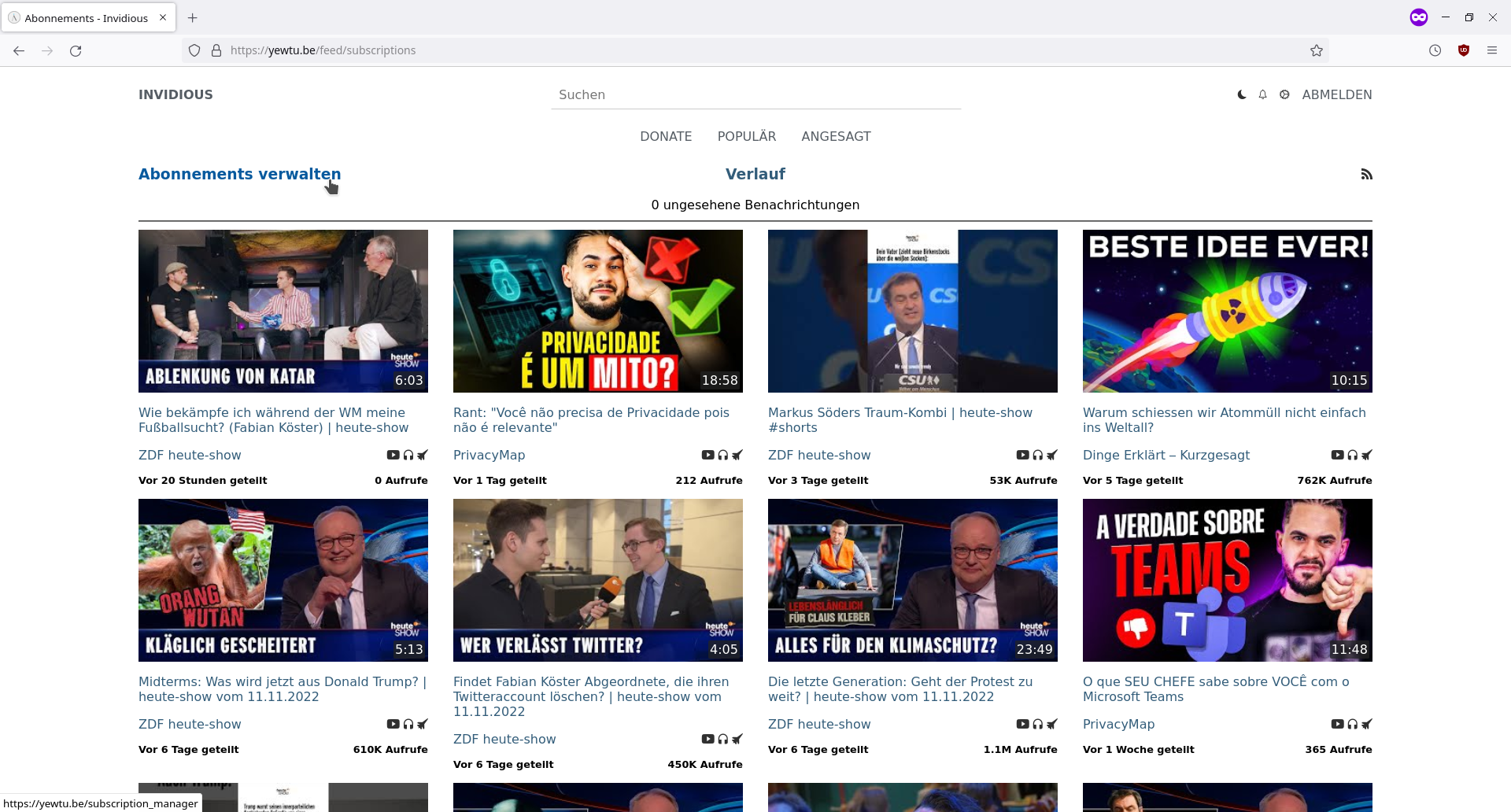Open Abonnements verwalten page
The height and width of the screenshot is (812, 1511).
coord(240,174)
